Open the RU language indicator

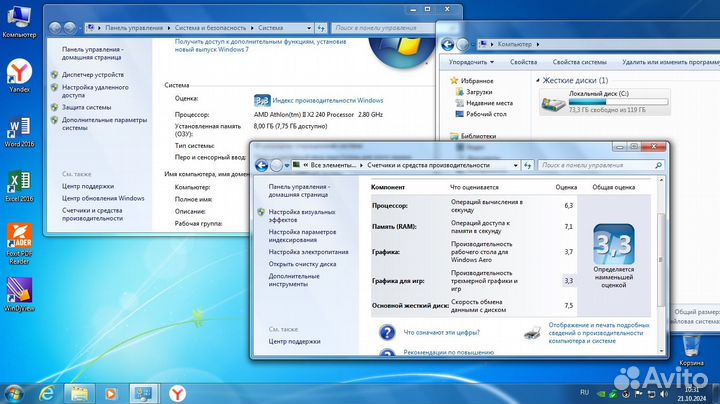[585, 393]
